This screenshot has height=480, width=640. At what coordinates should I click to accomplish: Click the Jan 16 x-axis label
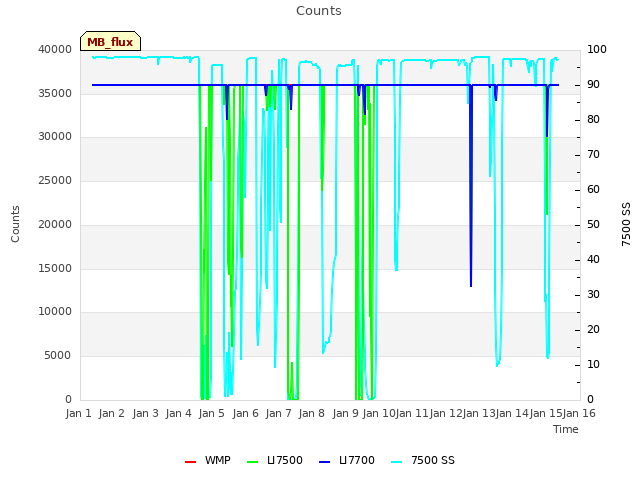click(579, 413)
